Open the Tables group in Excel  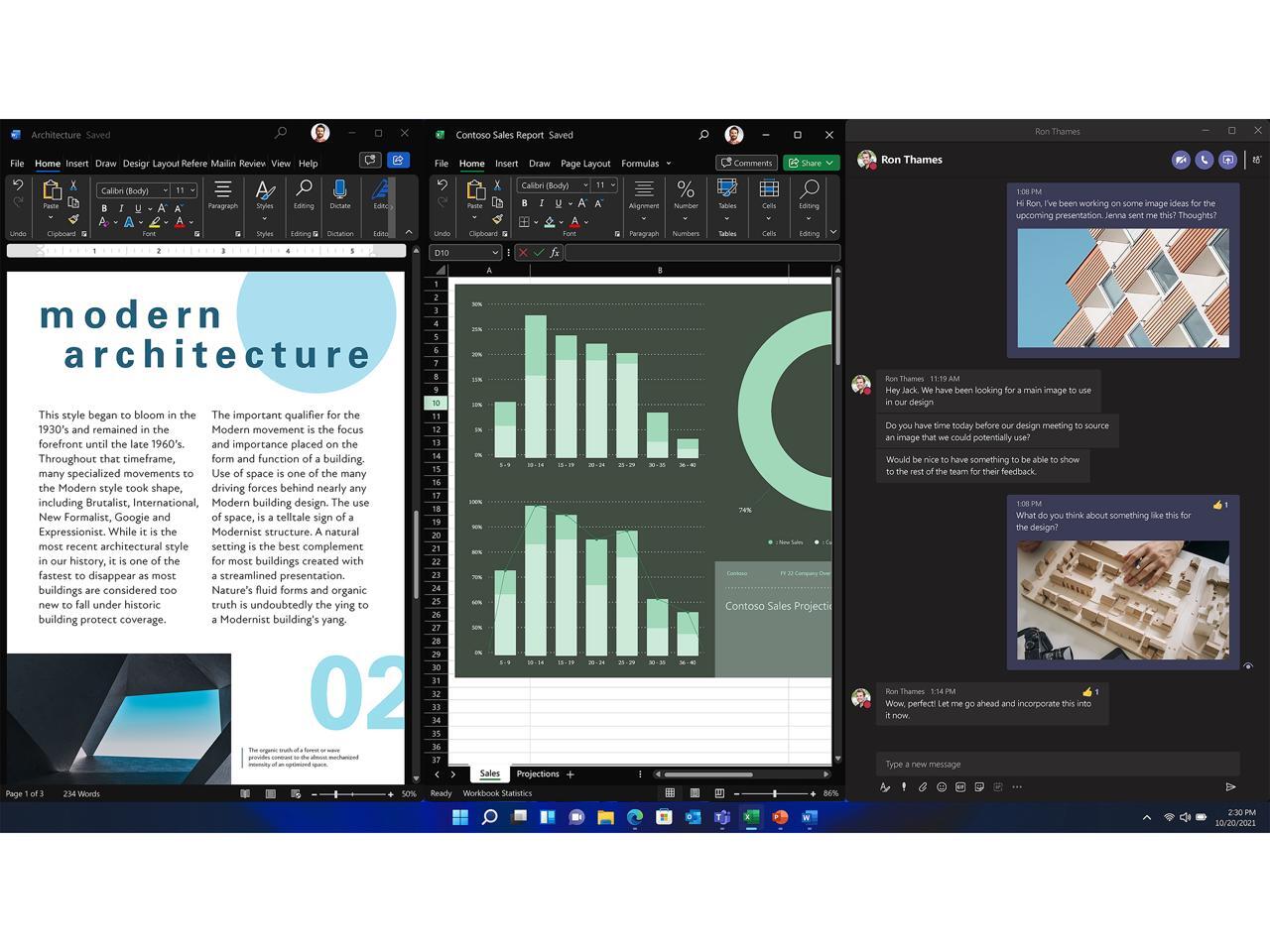(x=727, y=197)
